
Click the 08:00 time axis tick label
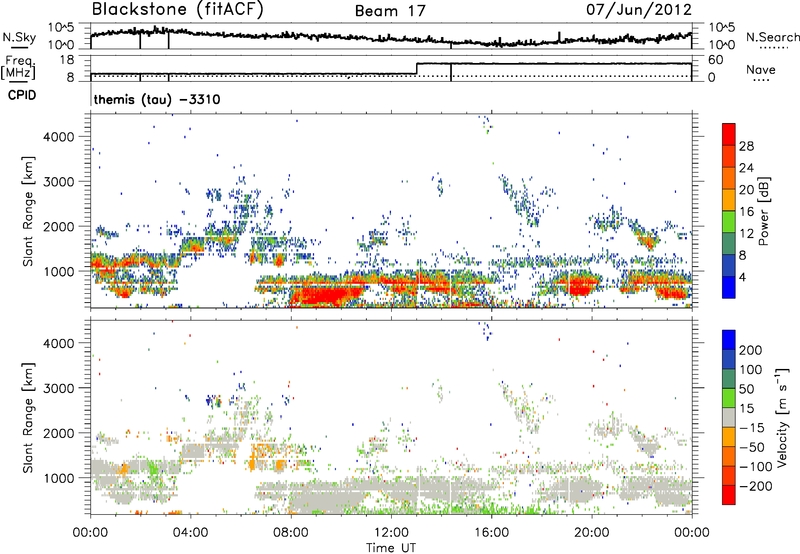click(291, 532)
